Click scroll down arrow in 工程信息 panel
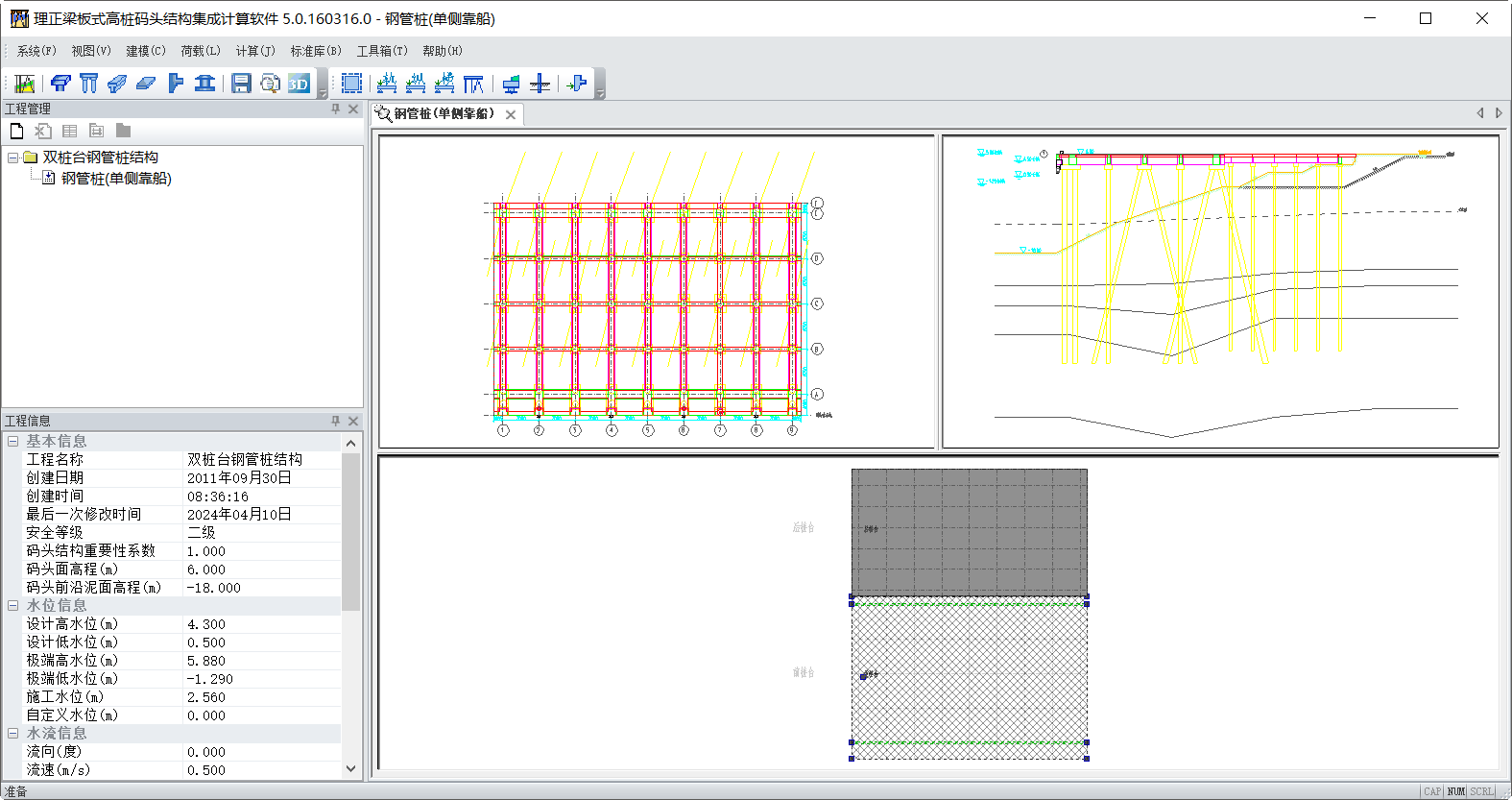This screenshot has height=800, width=1512. coord(350,768)
